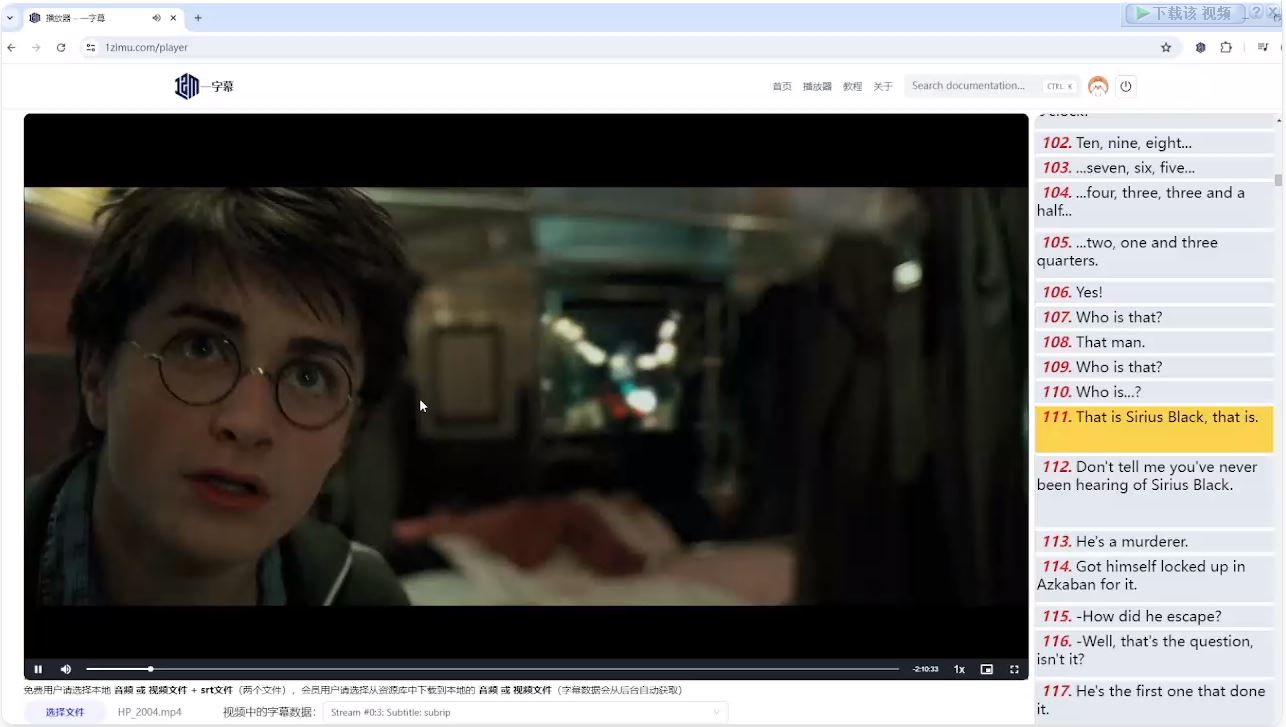Click the 下载该视频 download video button
The image size is (1286, 727).
(x=1185, y=13)
